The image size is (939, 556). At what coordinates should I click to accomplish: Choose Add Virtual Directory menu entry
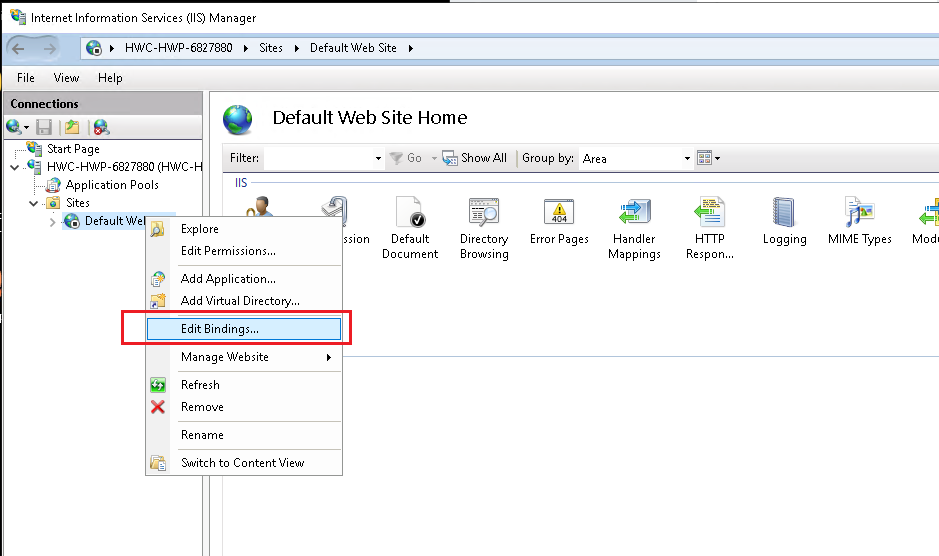pos(244,301)
